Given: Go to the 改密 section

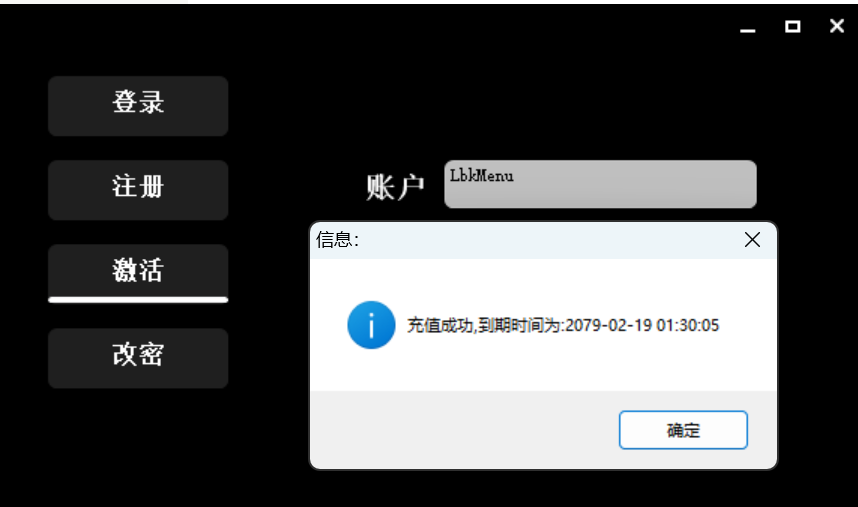Looking at the screenshot, I should click(138, 358).
